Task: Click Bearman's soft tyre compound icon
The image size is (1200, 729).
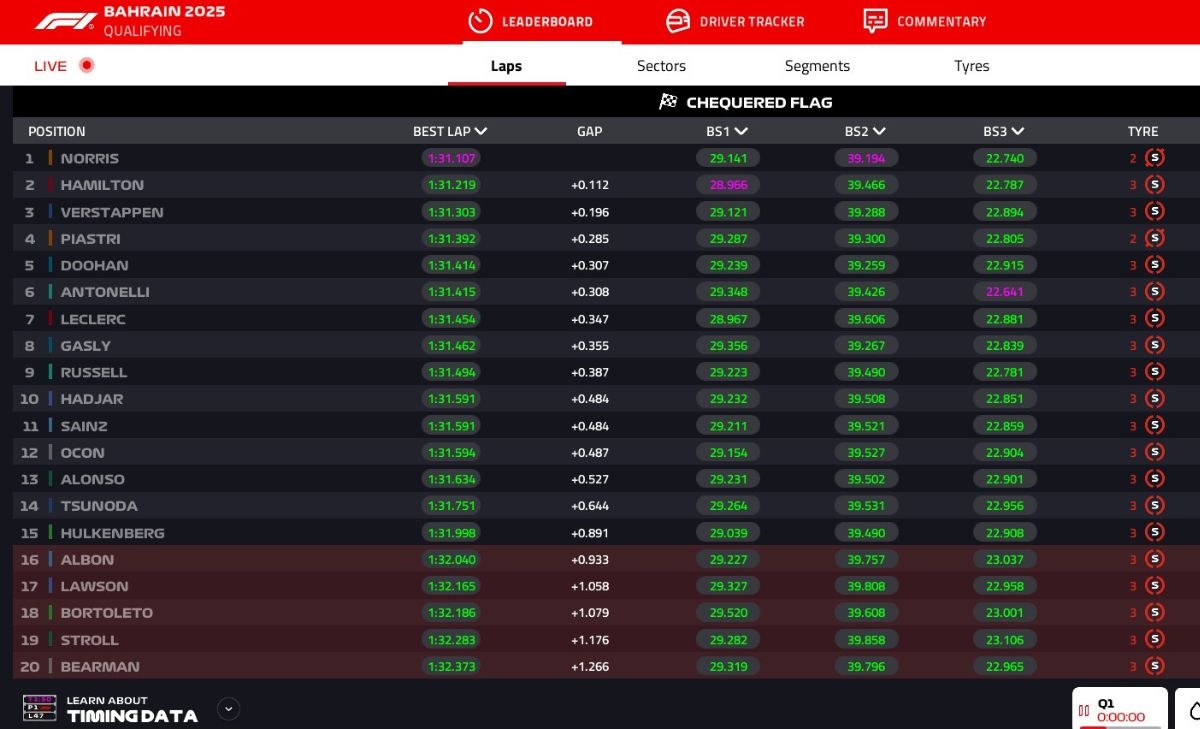Action: coord(1156,667)
